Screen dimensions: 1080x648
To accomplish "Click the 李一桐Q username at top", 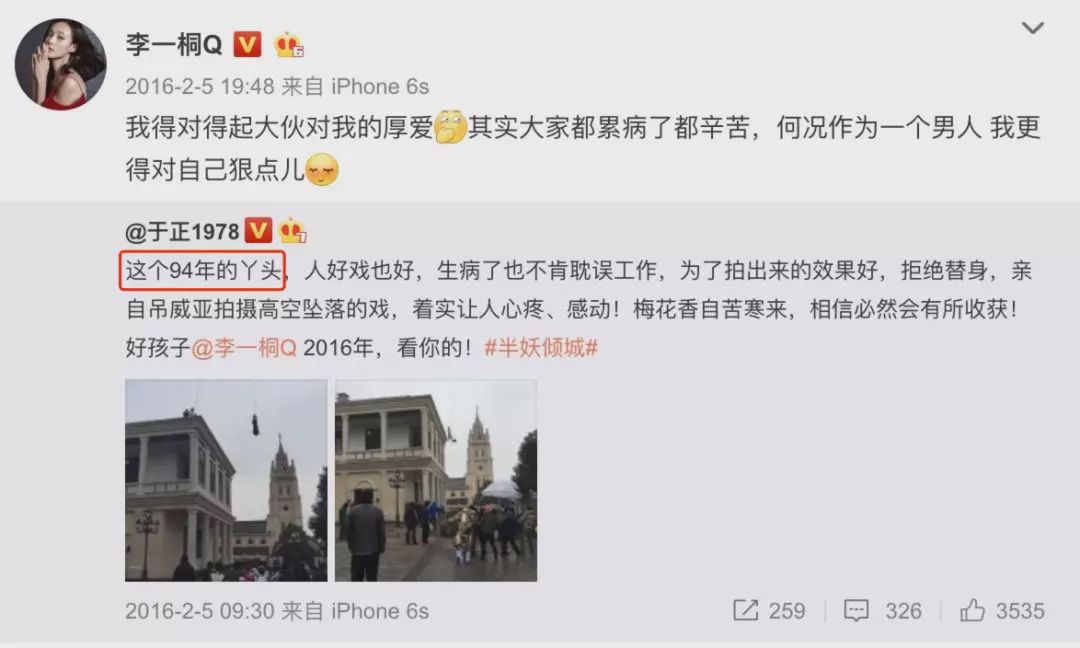I will 174,45.
